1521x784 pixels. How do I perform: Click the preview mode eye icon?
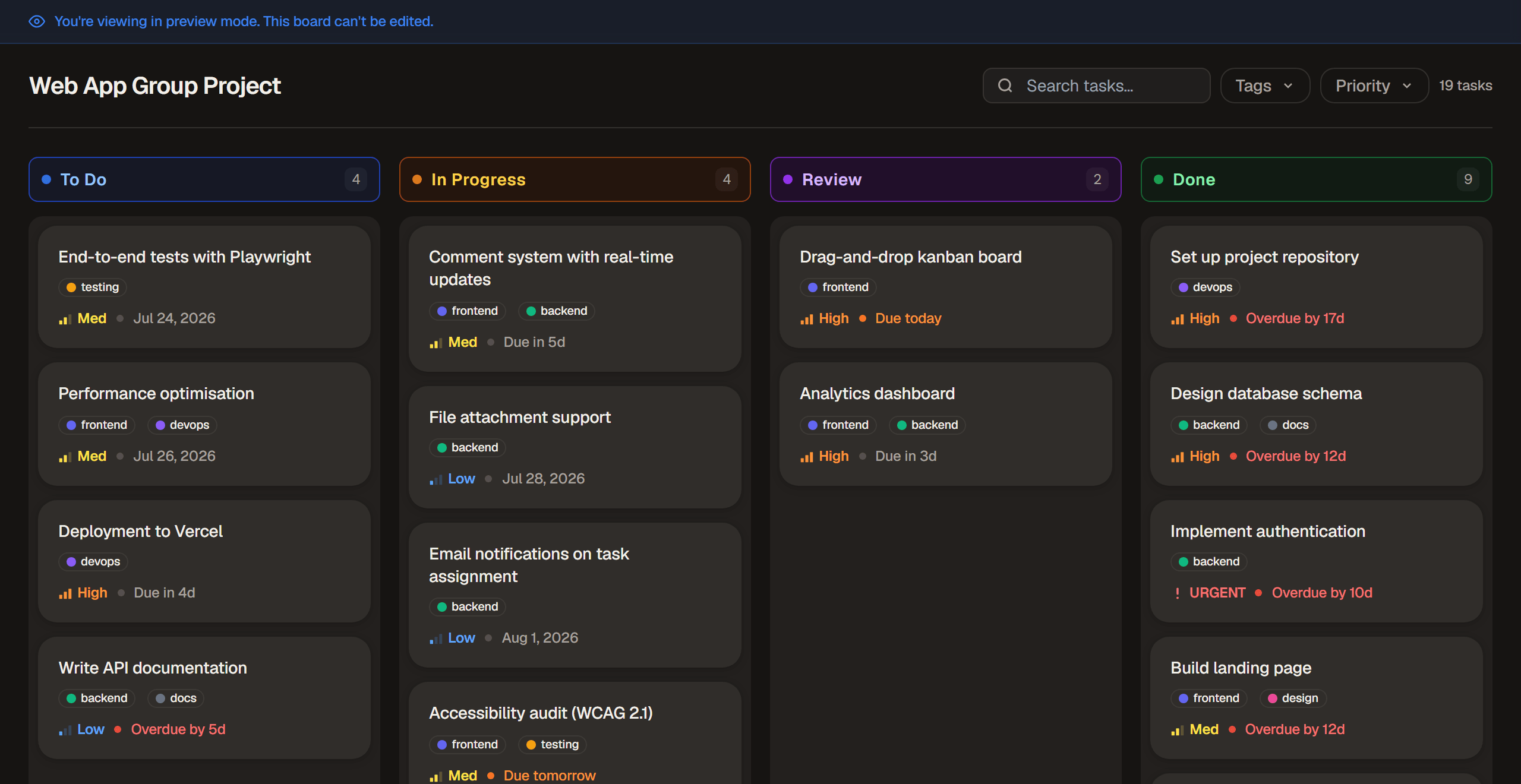(x=37, y=21)
